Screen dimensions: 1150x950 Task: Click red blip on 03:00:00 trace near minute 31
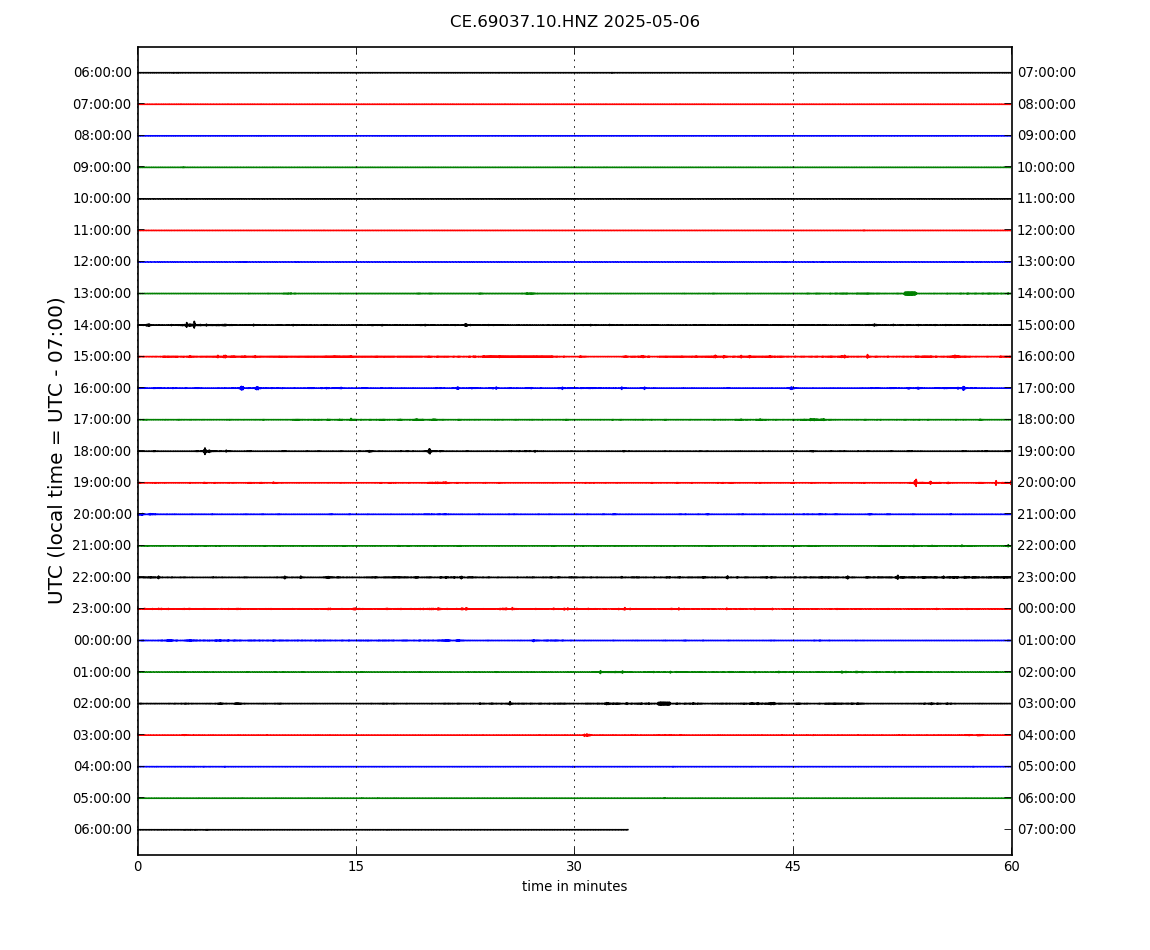coord(586,735)
